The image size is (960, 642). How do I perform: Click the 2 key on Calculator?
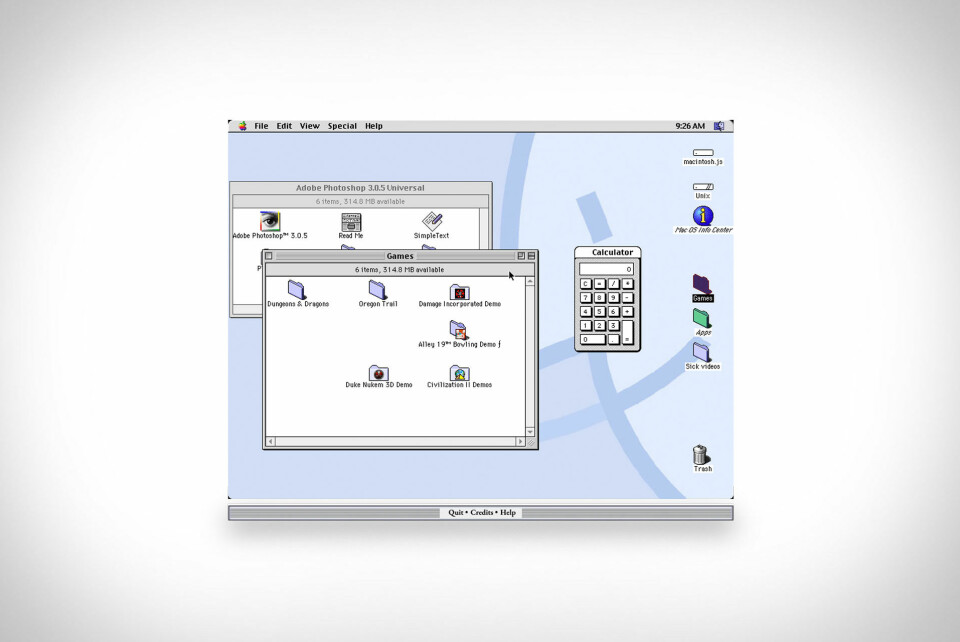600,325
